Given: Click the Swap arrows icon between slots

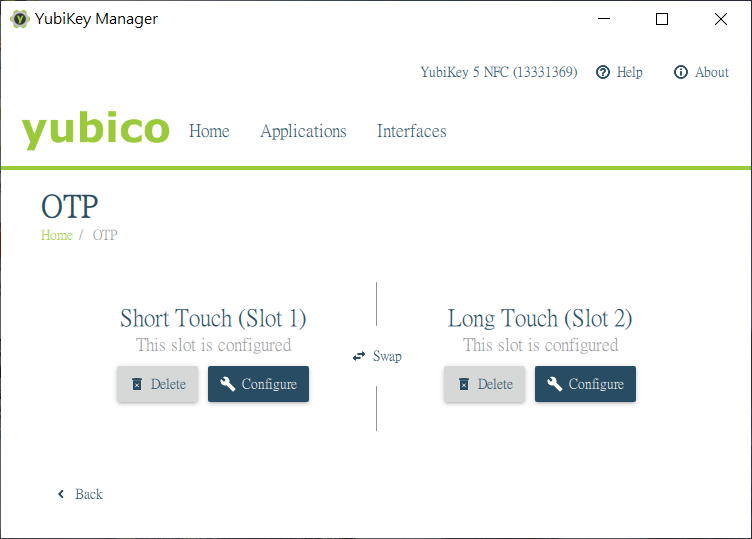Looking at the screenshot, I should point(359,356).
